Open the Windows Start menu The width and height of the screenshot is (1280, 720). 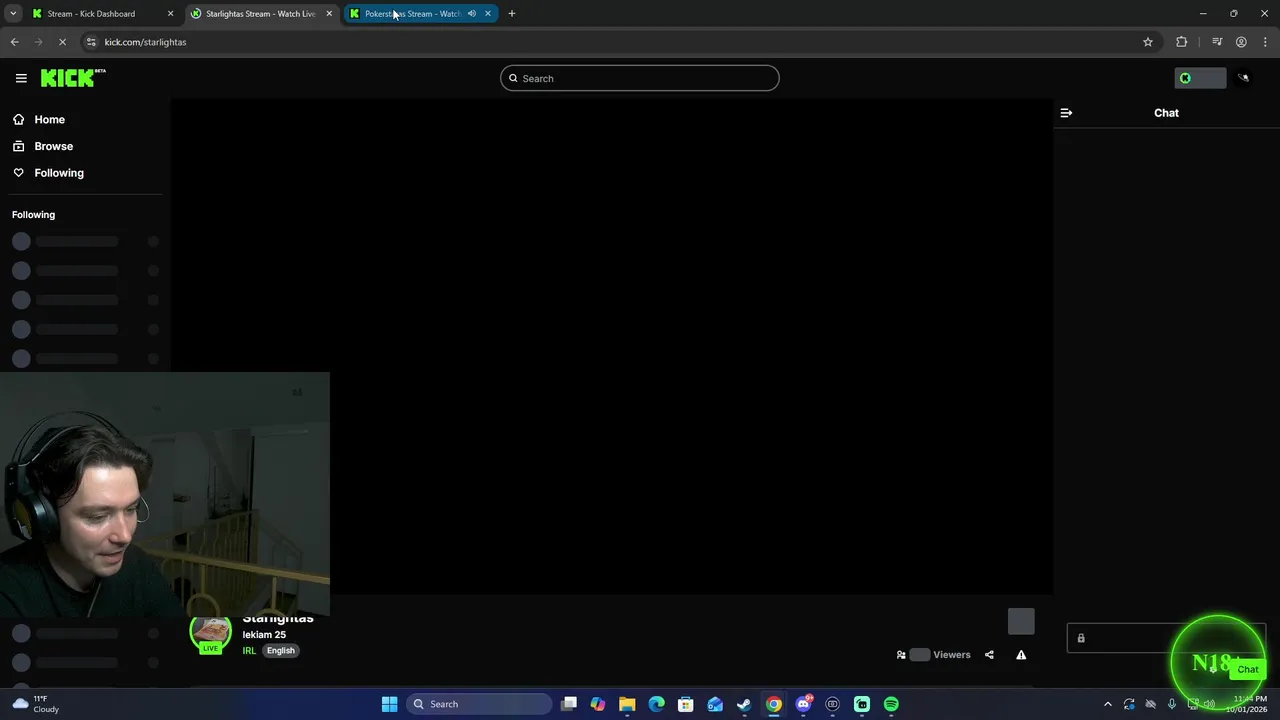point(390,704)
